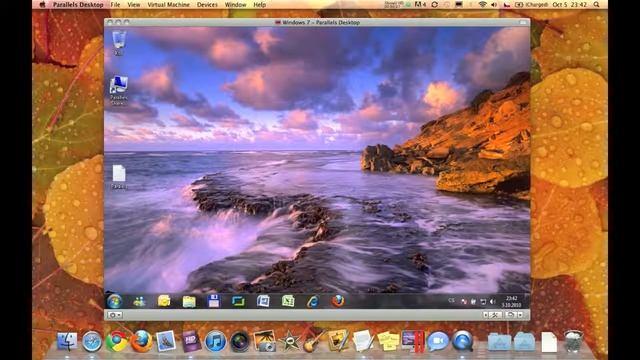Click the floppy disk taskbar icon
The width and height of the screenshot is (640, 360).
click(213, 301)
